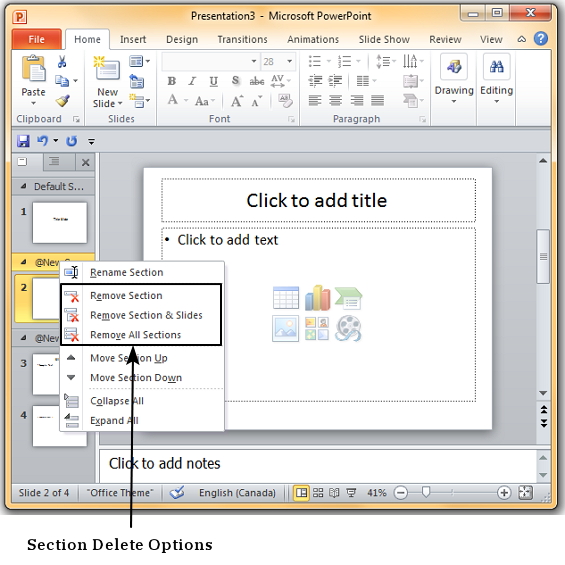Screen dimensions: 565x565
Task: Minimize the ribbon with caret icon
Action: [x=521, y=39]
